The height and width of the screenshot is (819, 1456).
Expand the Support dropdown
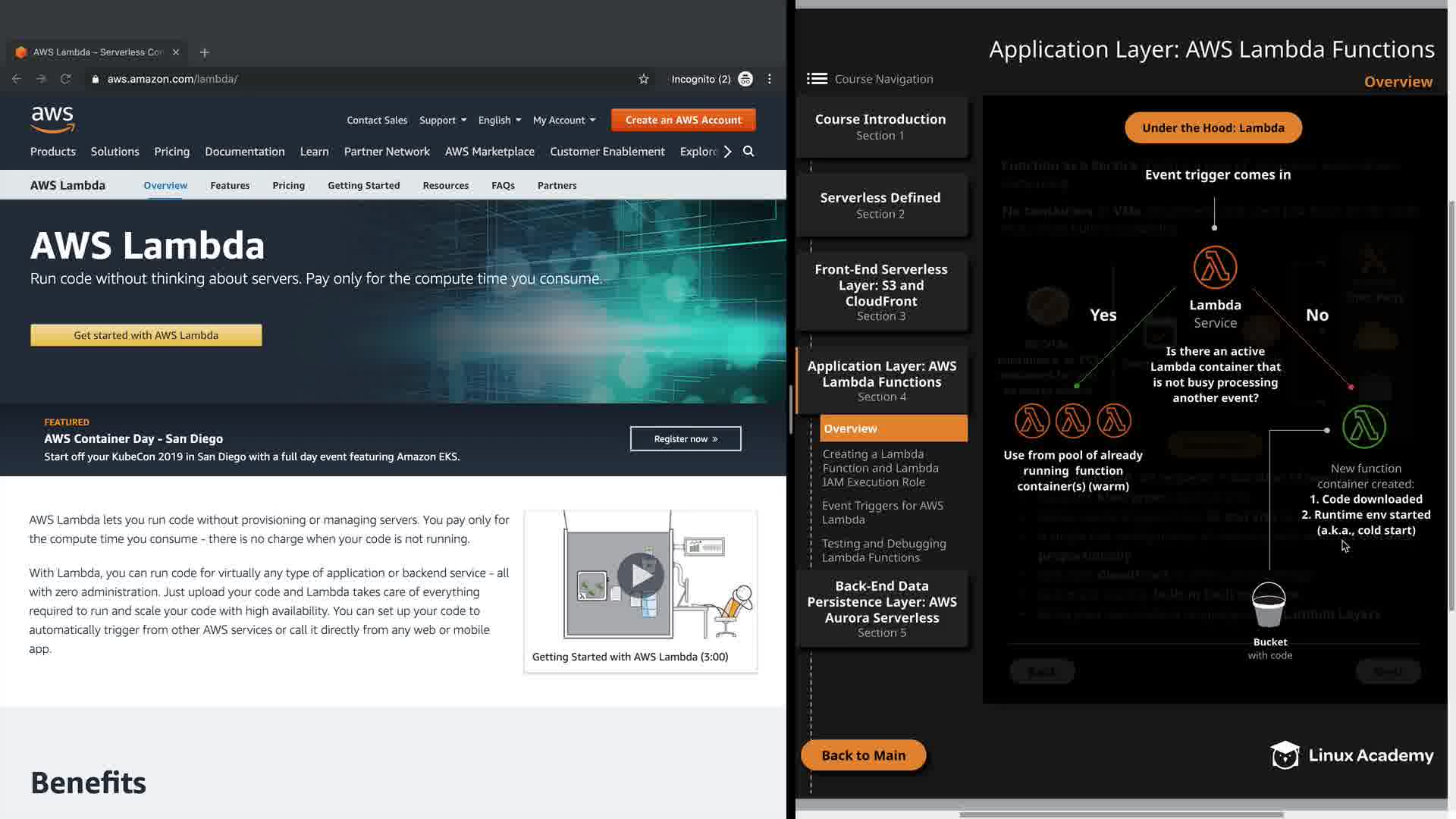click(x=443, y=120)
